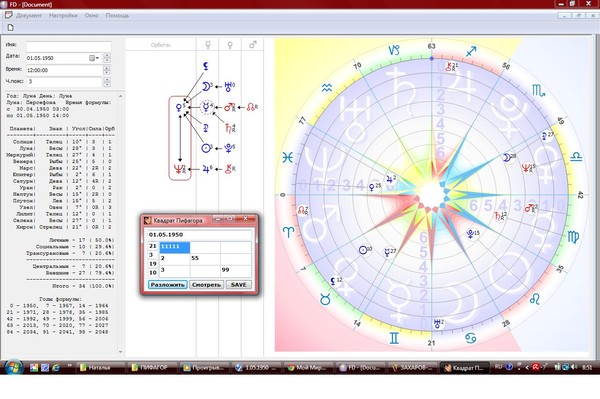
Task: Open the Настройки menu
Action: tap(63, 16)
